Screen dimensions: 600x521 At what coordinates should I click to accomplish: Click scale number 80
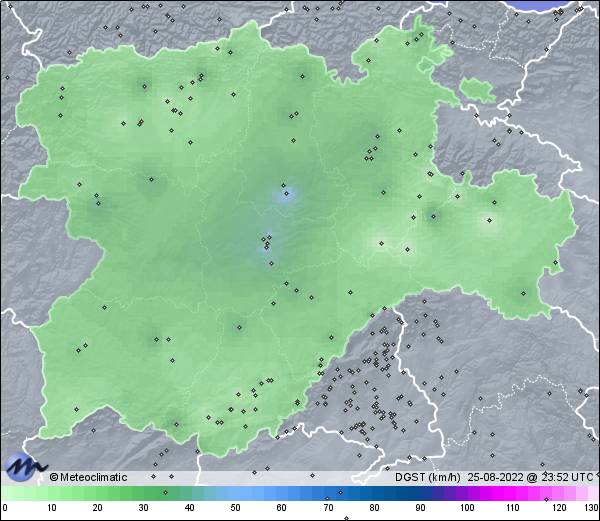tap(375, 508)
